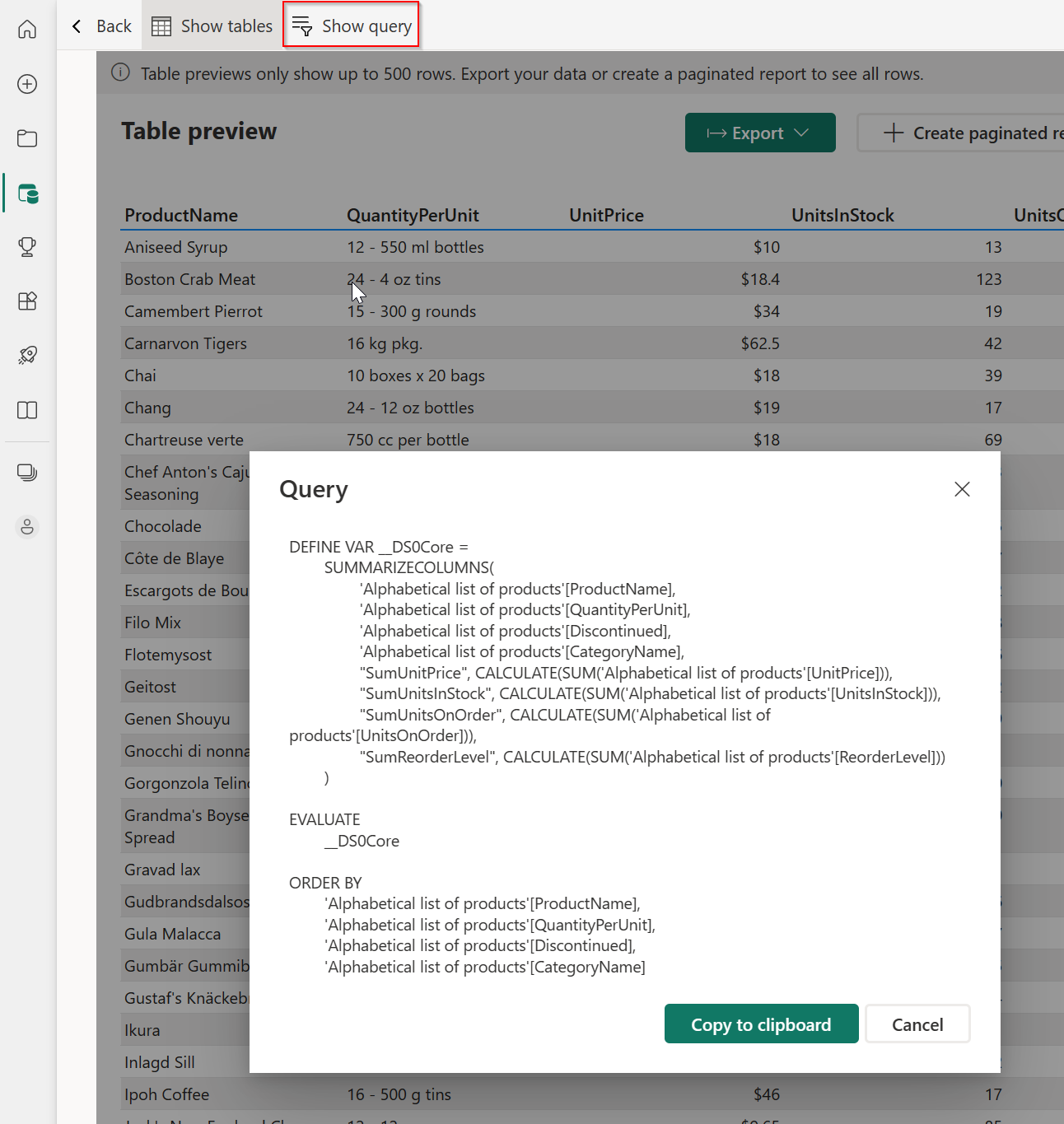Click the QuantityPerUnit column header
The image size is (1064, 1124).
coord(413,215)
